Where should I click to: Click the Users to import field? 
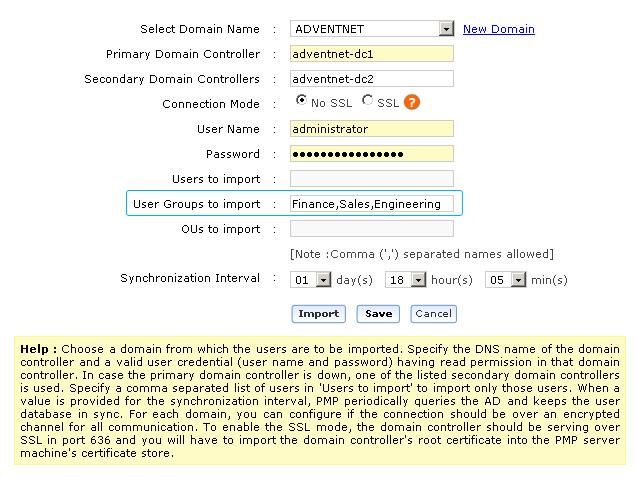pyautogui.click(x=372, y=179)
